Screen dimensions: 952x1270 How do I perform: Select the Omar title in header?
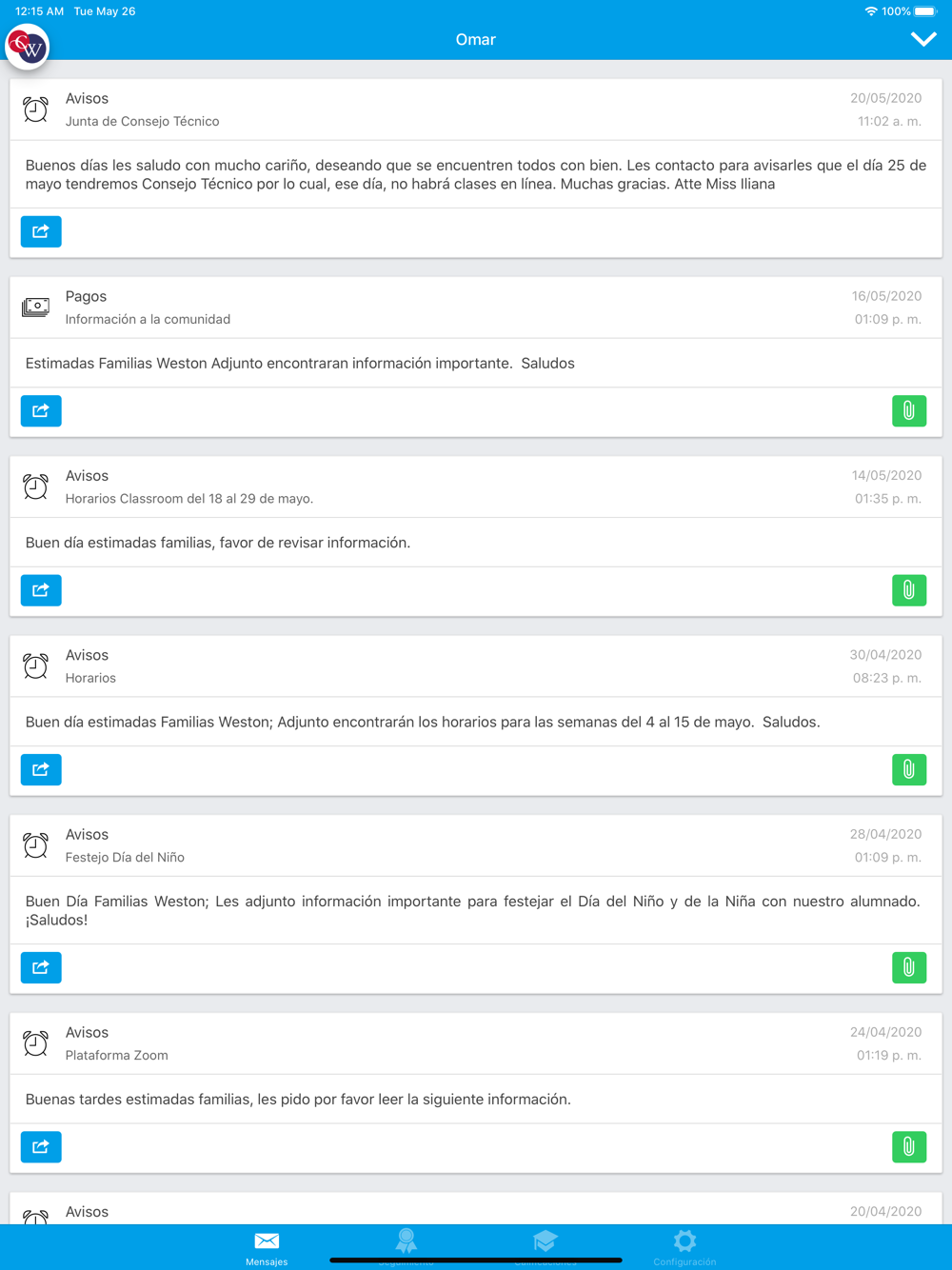[x=475, y=39]
